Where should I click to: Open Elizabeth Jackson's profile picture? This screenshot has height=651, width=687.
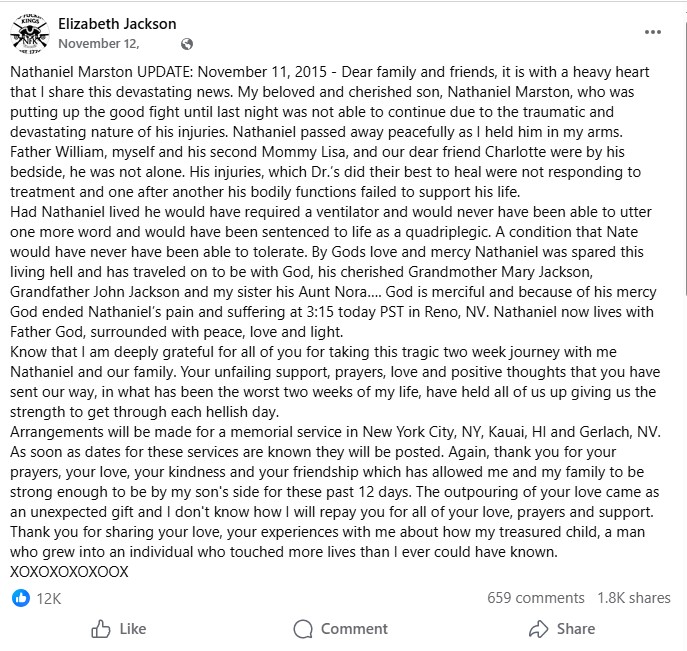(x=30, y=33)
